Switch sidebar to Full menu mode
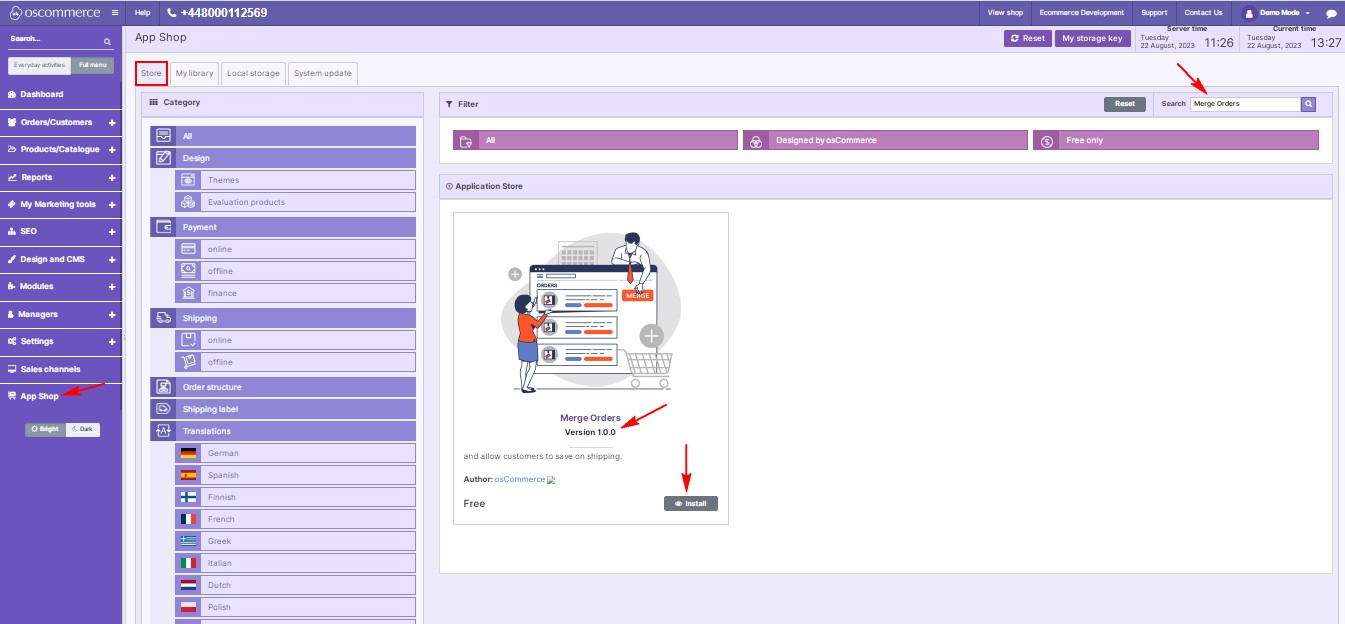Screen dimensions: 1345x624 [92, 65]
